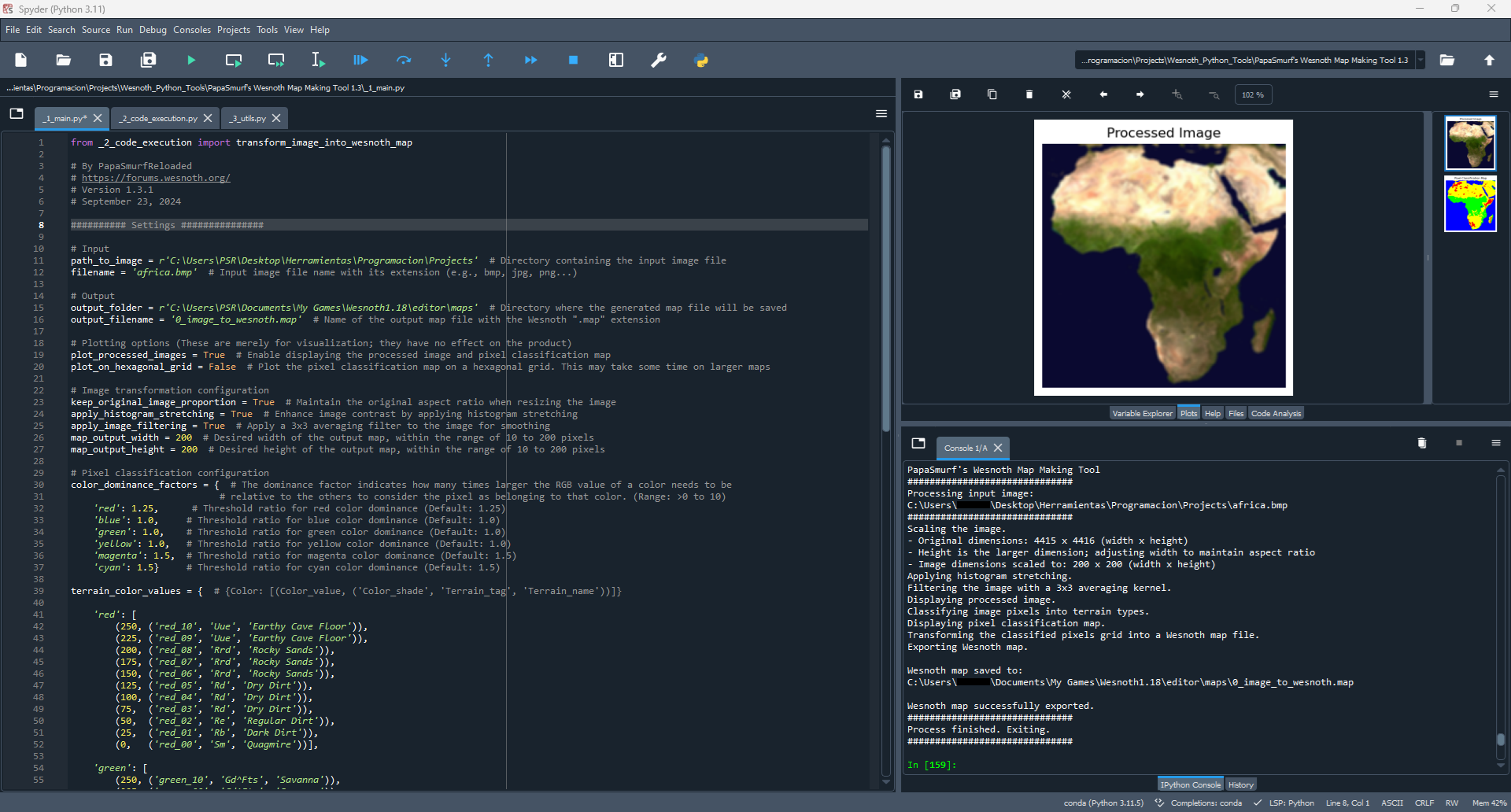Run file with green play icon

[x=191, y=60]
